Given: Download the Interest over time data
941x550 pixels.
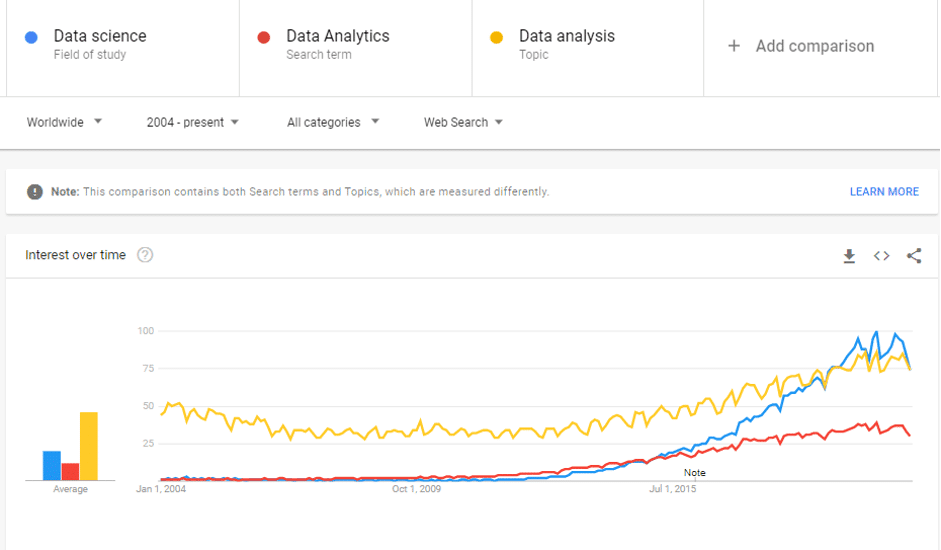Looking at the screenshot, I should (x=849, y=256).
